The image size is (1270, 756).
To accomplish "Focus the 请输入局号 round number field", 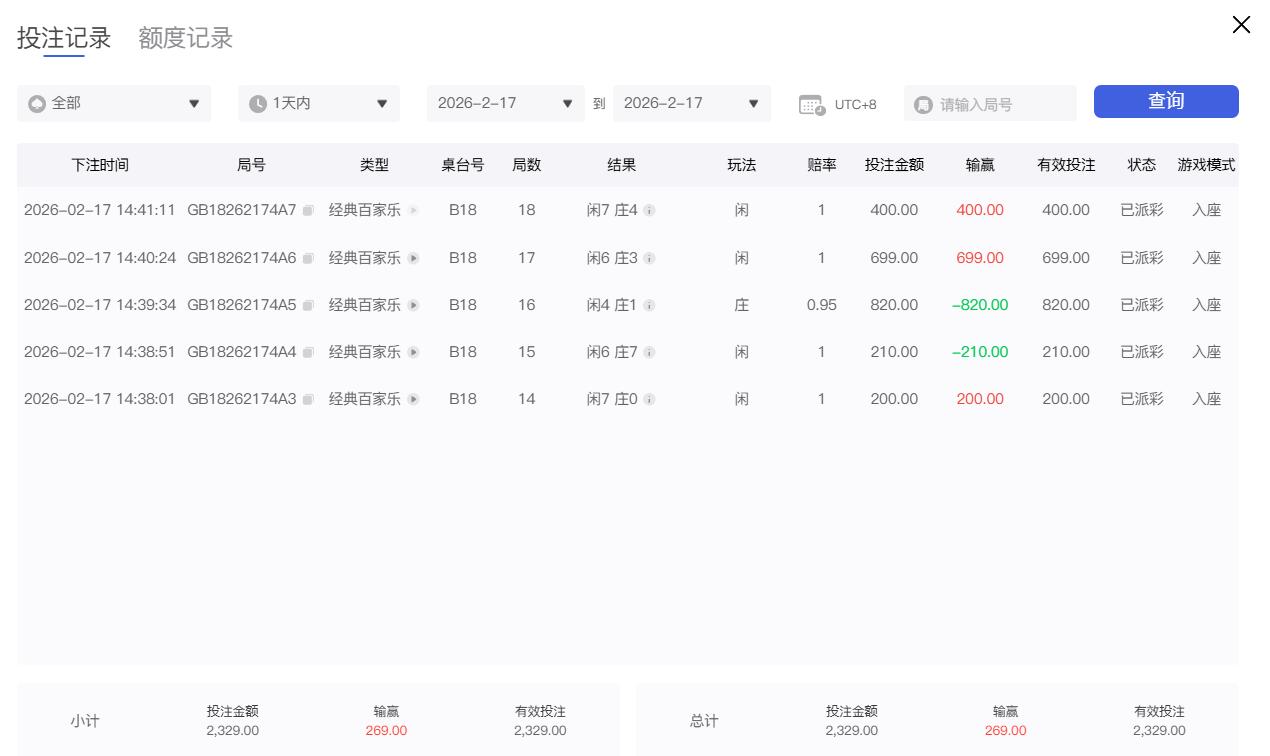I will pos(1000,105).
